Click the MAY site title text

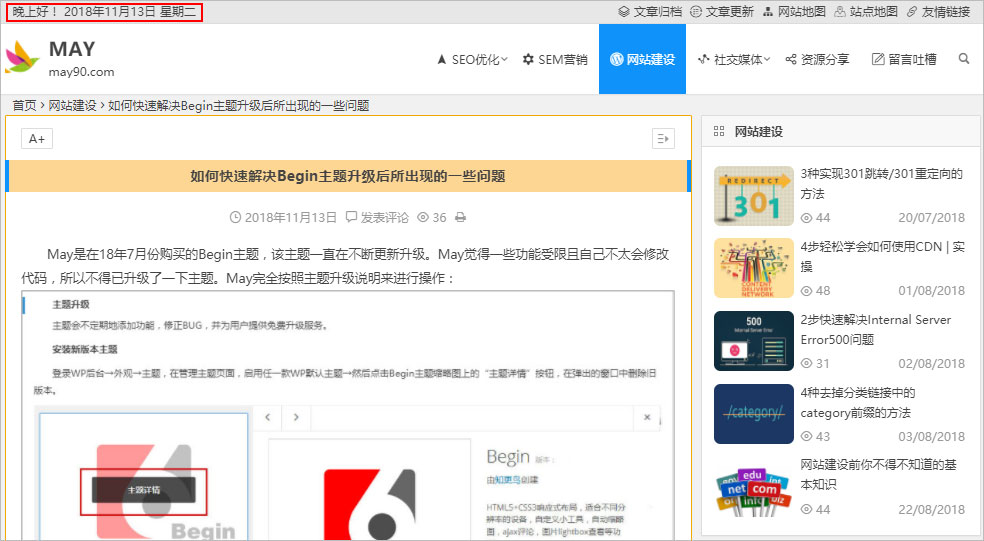72,49
